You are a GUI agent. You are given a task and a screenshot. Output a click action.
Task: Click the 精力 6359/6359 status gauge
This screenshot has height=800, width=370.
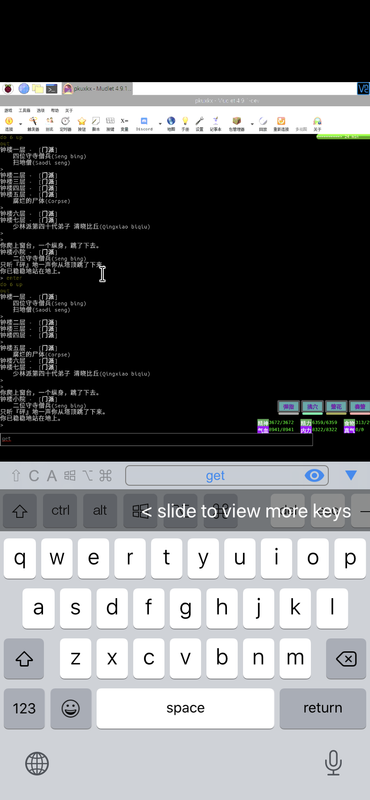point(319,422)
